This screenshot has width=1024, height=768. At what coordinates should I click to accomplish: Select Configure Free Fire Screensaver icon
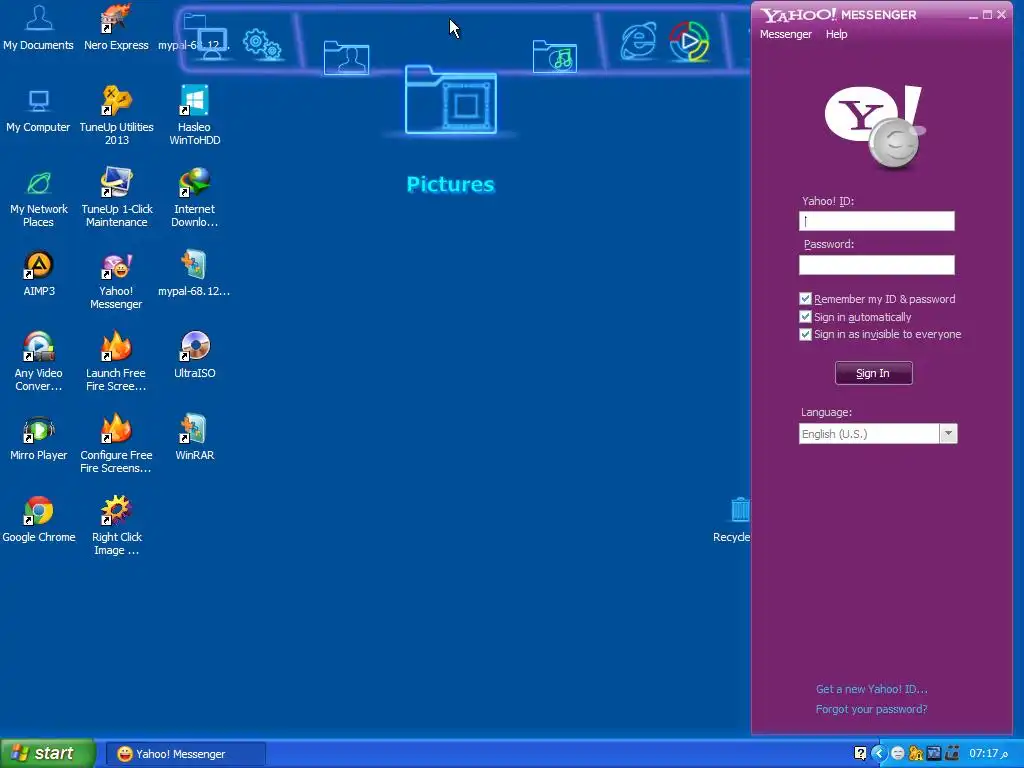[x=116, y=444]
